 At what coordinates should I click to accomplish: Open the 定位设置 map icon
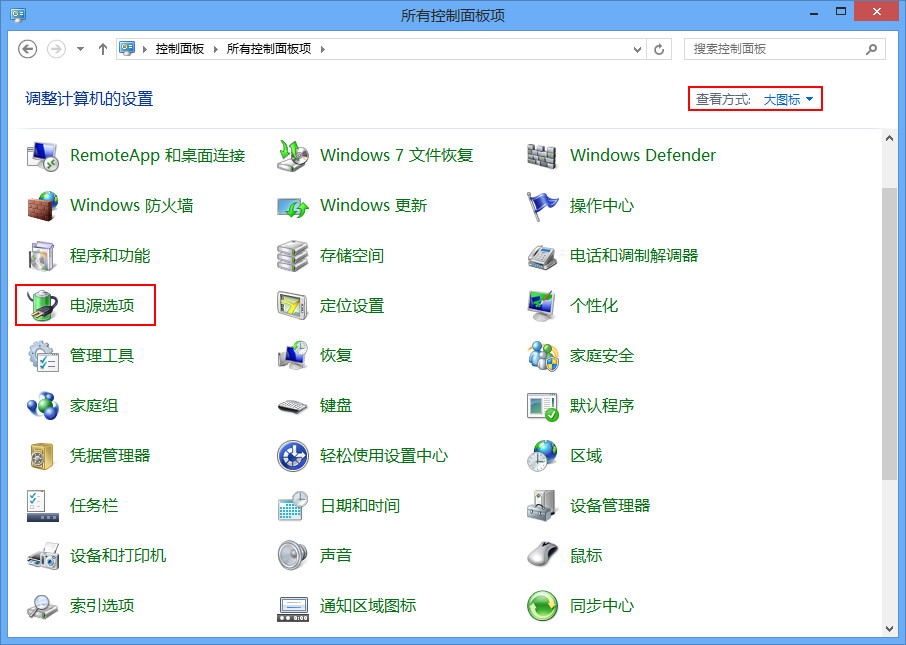(293, 306)
